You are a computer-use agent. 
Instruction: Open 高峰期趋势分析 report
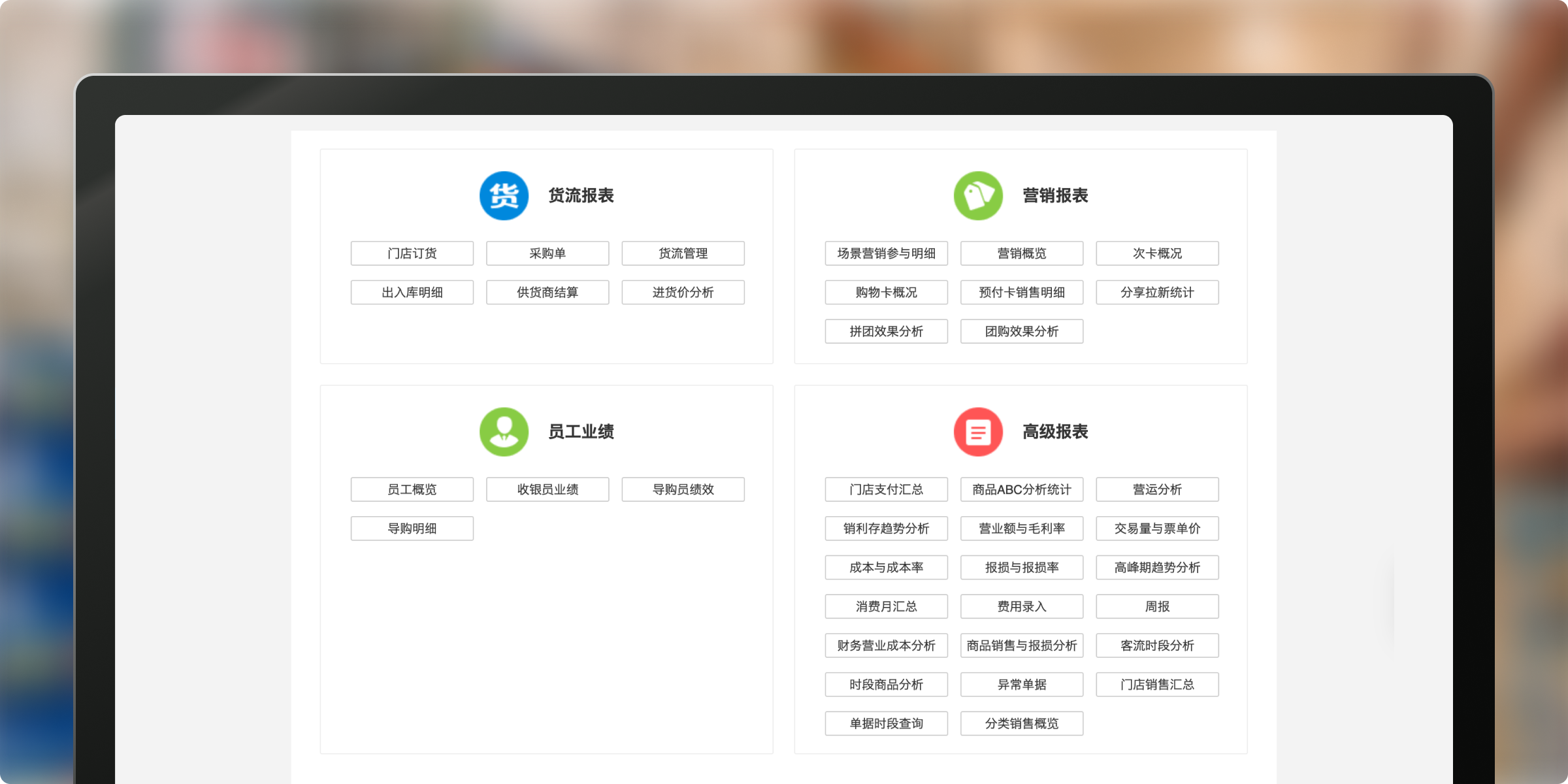coord(1158,568)
